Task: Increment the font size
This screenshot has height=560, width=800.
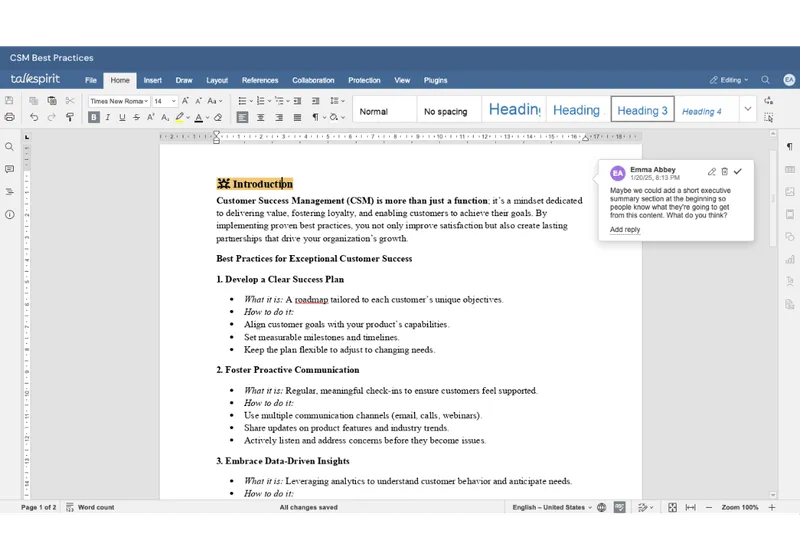Action: coord(185,101)
